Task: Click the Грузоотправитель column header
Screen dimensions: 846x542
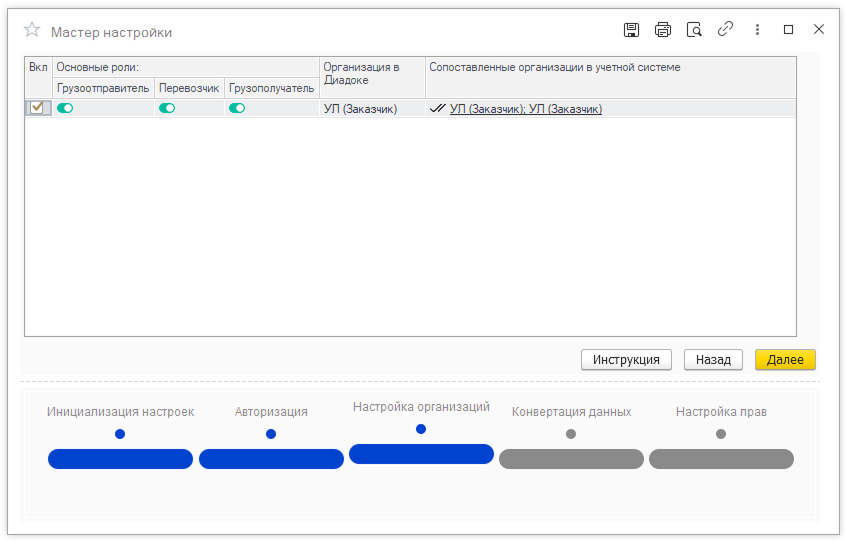Action: (103, 88)
